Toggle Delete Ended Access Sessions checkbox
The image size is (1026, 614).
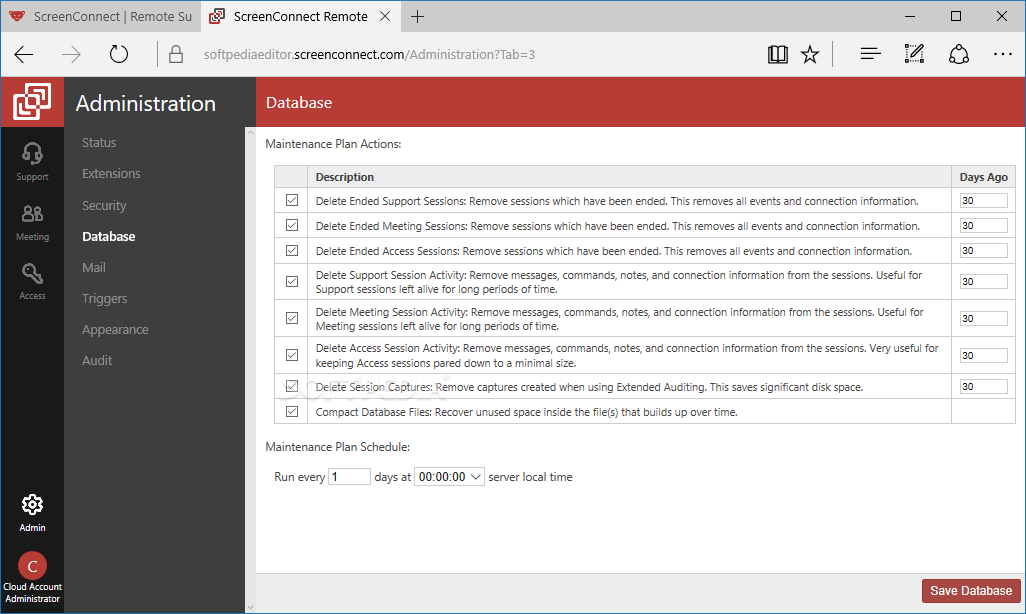click(292, 251)
